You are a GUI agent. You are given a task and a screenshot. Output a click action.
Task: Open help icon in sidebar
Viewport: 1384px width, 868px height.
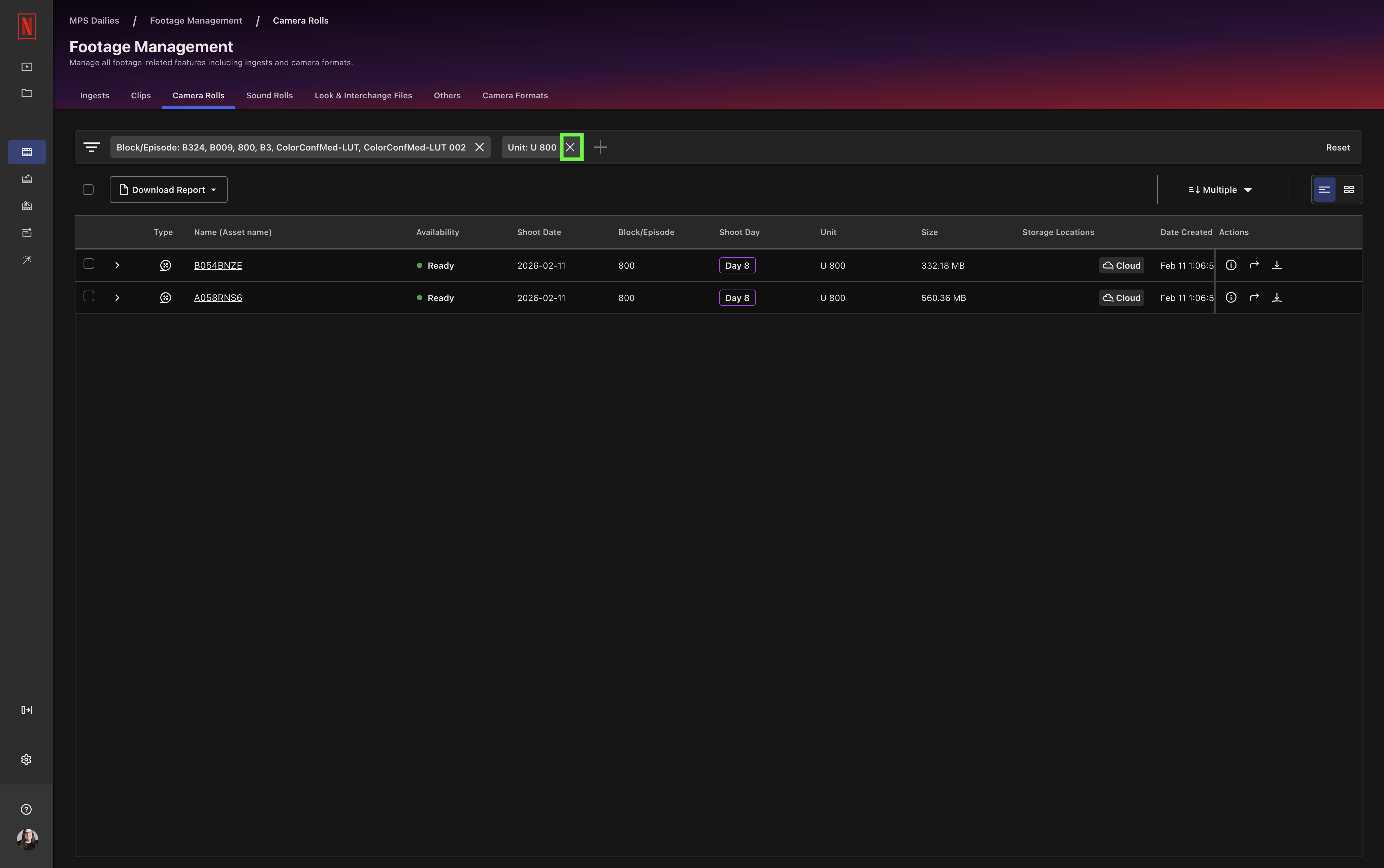click(26, 809)
